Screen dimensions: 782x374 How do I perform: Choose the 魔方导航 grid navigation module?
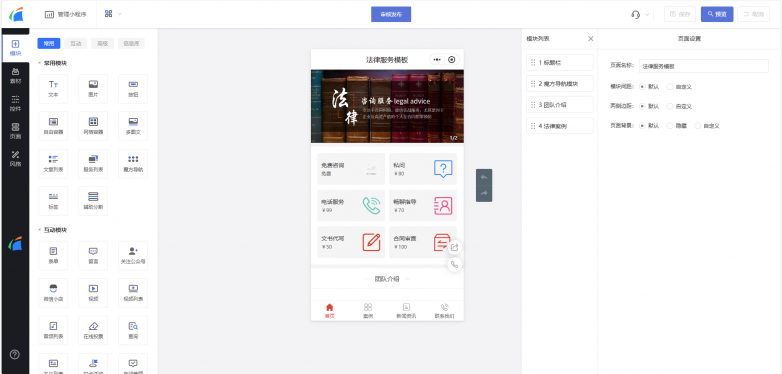(133, 164)
